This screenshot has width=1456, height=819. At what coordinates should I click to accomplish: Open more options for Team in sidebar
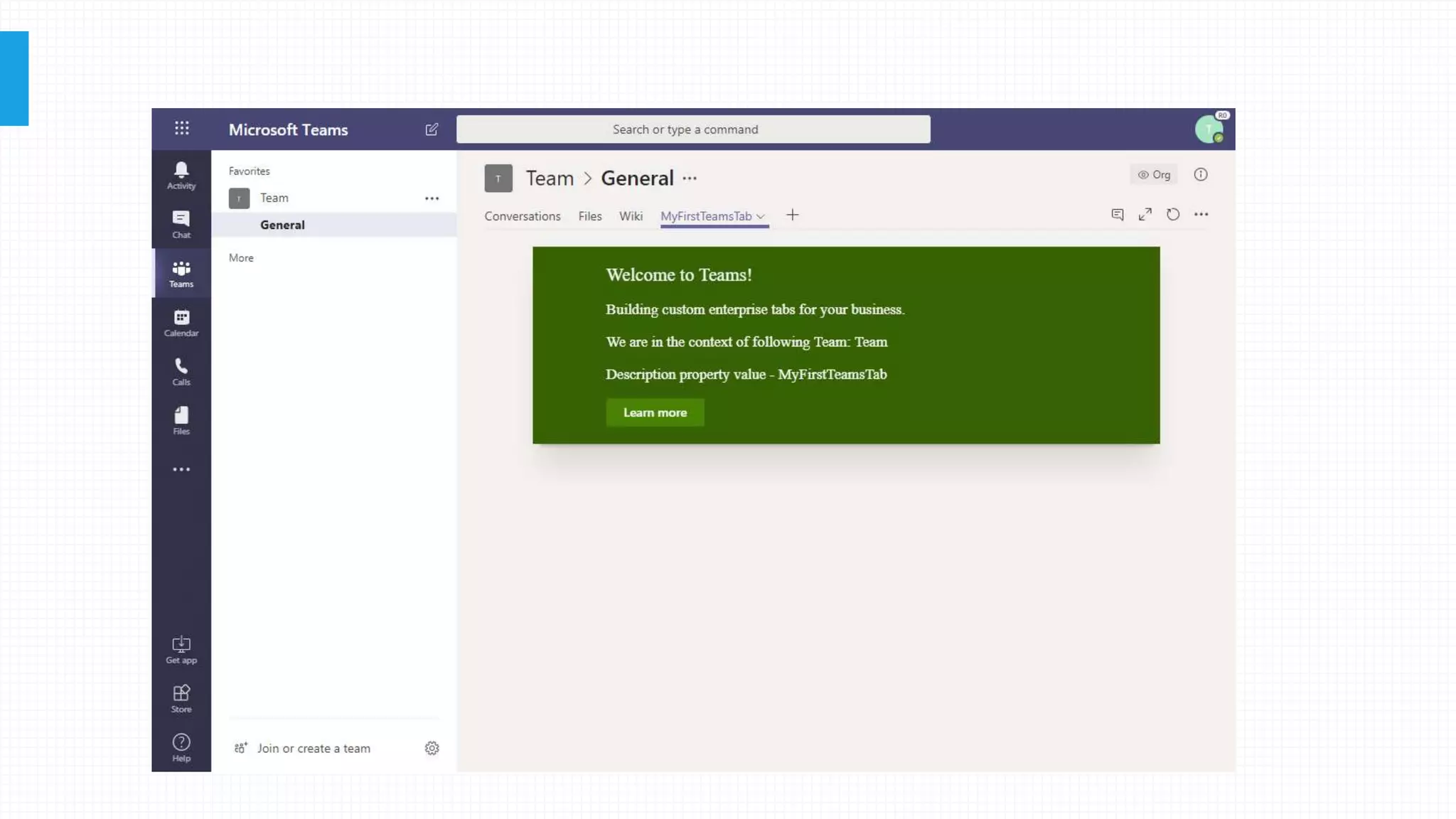click(x=432, y=198)
